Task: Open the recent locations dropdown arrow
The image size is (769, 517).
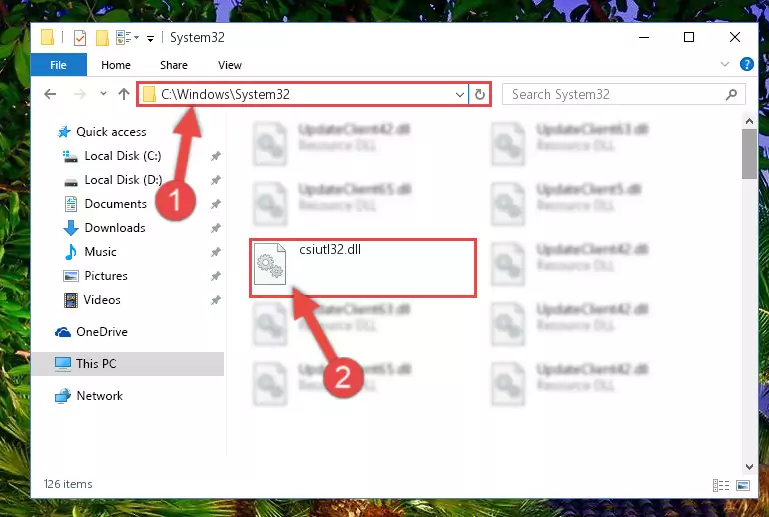Action: 103,93
